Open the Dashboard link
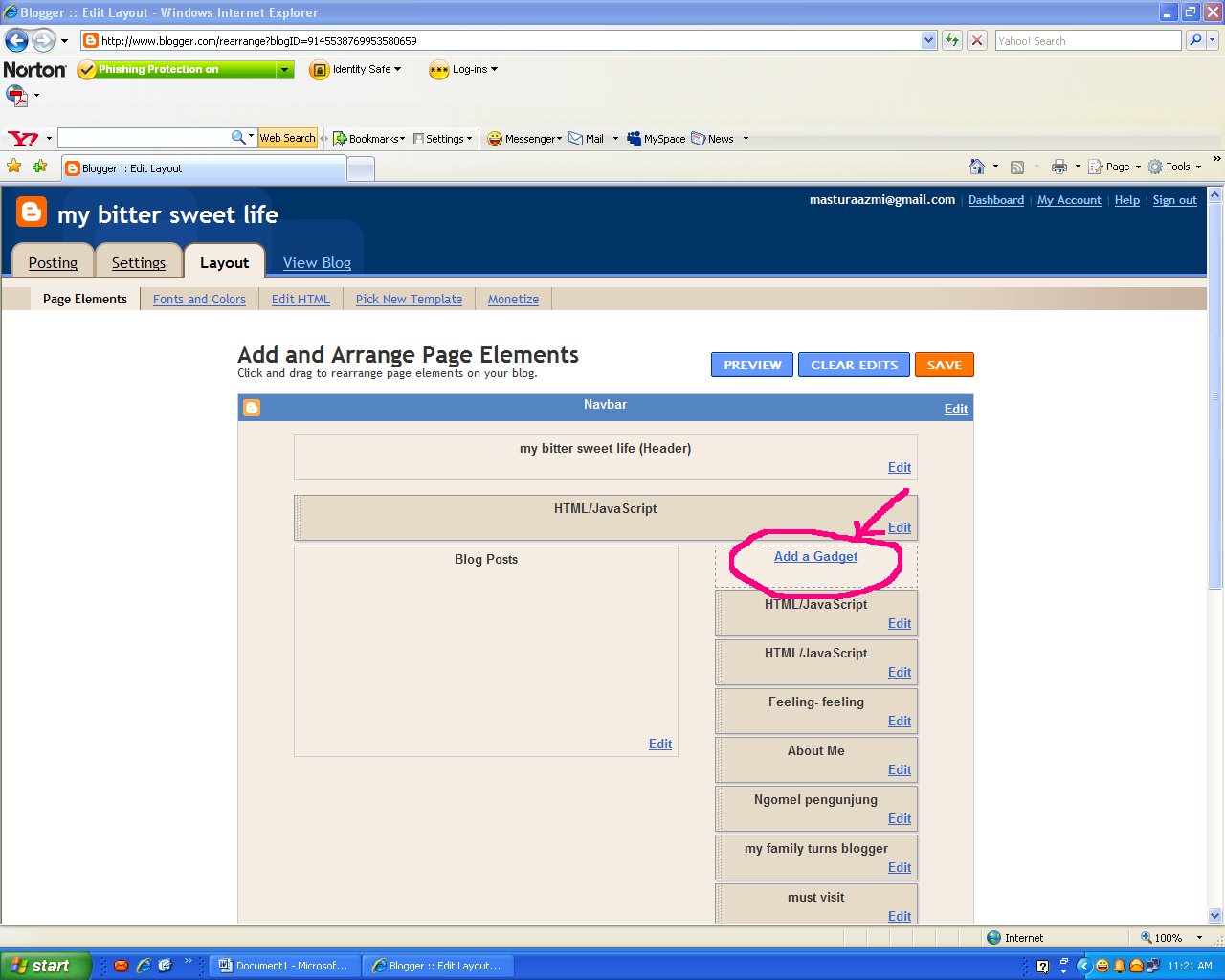 [996, 200]
